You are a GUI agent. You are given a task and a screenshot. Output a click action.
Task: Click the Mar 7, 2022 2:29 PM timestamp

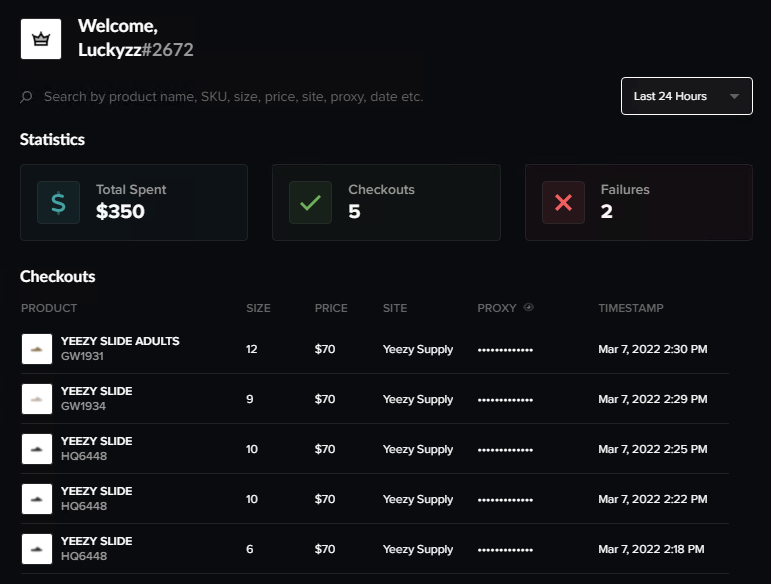[652, 399]
